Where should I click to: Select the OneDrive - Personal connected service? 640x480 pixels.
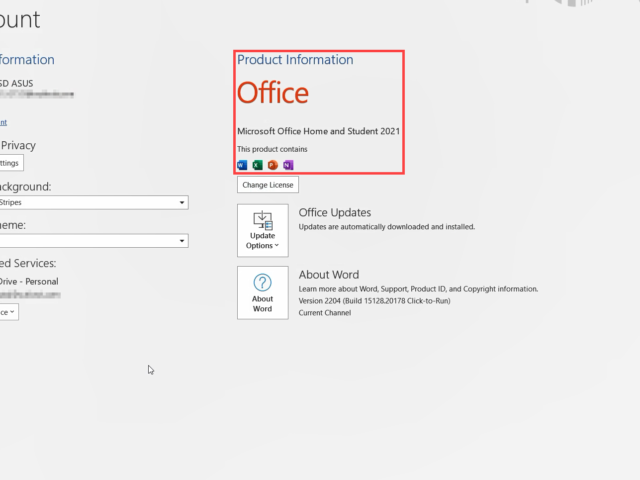point(28,282)
